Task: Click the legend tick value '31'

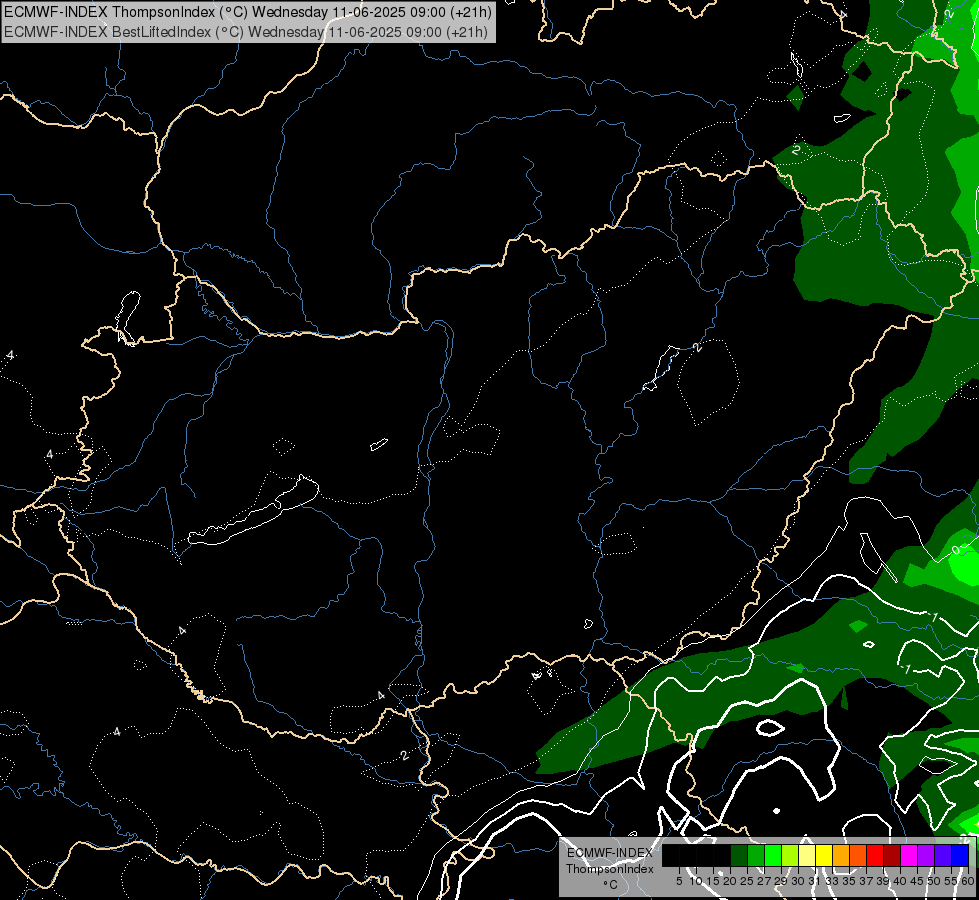Action: click(x=815, y=881)
